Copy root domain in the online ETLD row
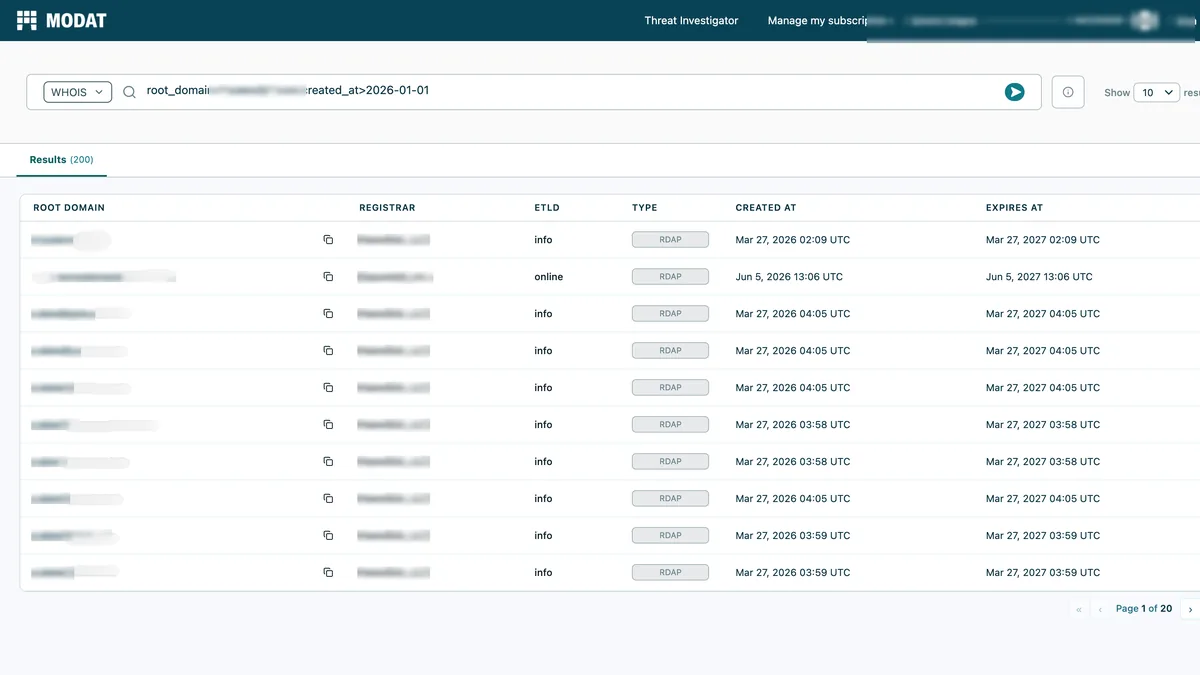 [328, 277]
